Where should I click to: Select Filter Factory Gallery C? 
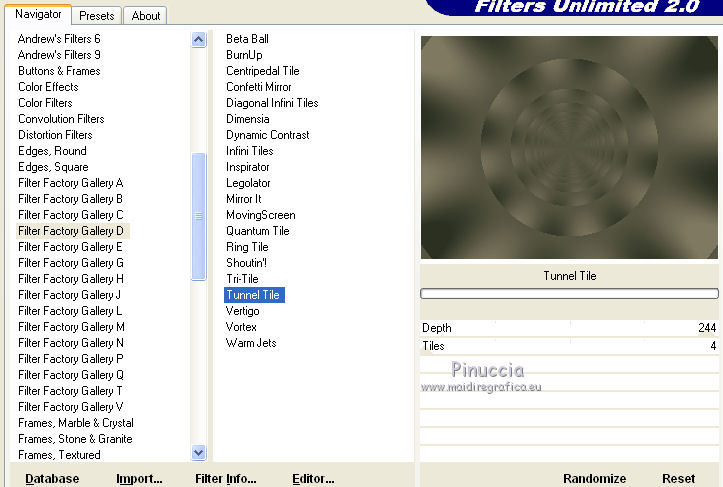click(x=71, y=215)
